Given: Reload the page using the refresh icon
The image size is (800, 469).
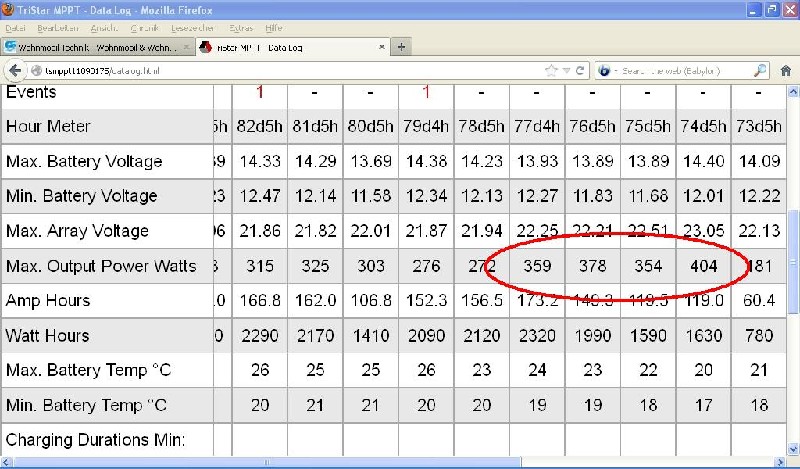Looking at the screenshot, I should click(580, 71).
